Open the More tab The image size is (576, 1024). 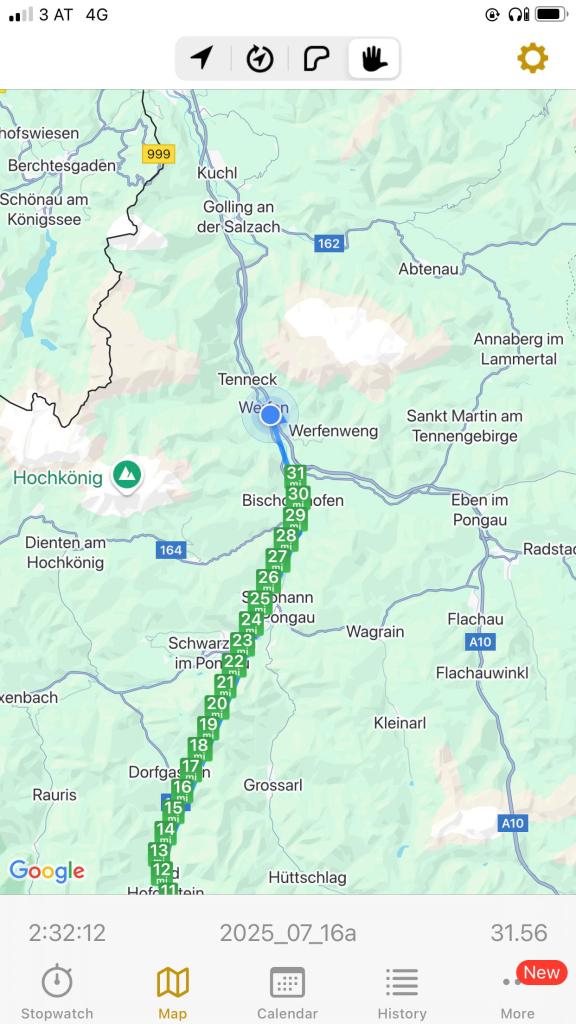coord(517,991)
